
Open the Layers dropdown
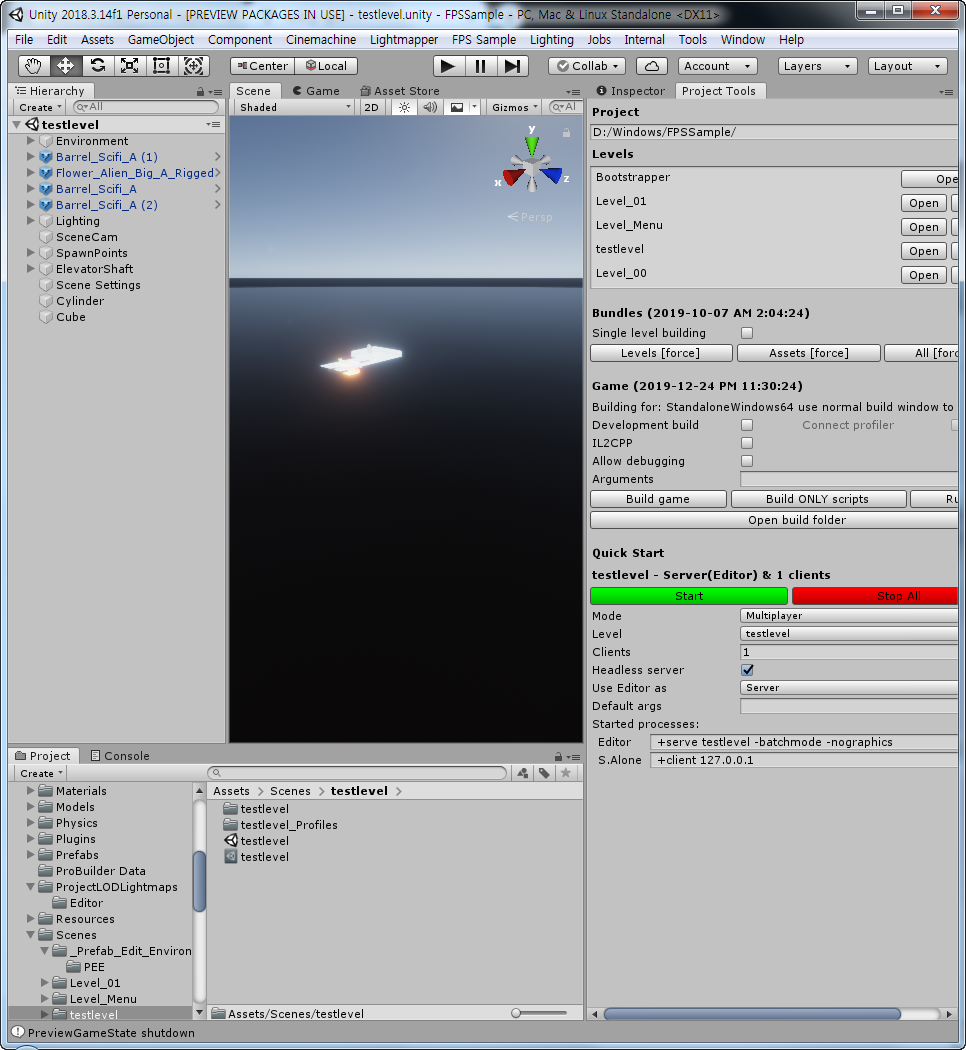point(817,66)
